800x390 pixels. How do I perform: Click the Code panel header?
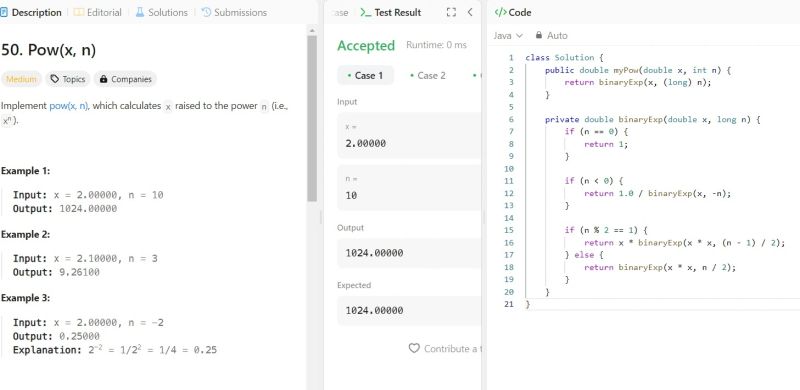[x=513, y=12]
